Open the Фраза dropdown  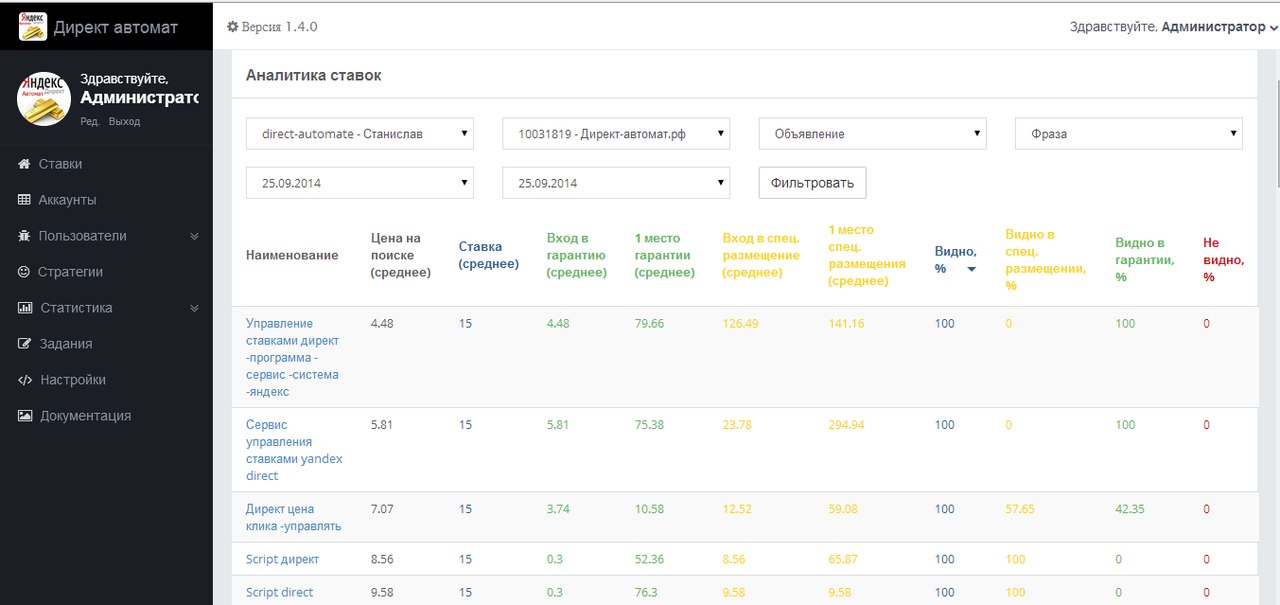(x=1128, y=134)
